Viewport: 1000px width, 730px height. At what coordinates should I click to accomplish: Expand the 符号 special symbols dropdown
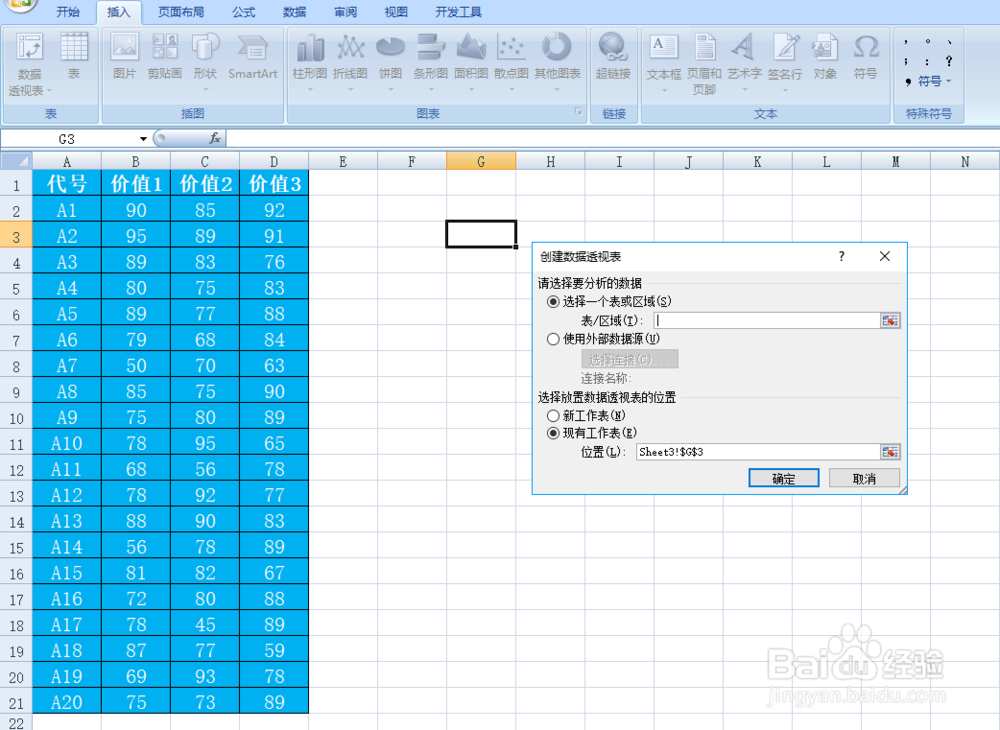[x=948, y=81]
